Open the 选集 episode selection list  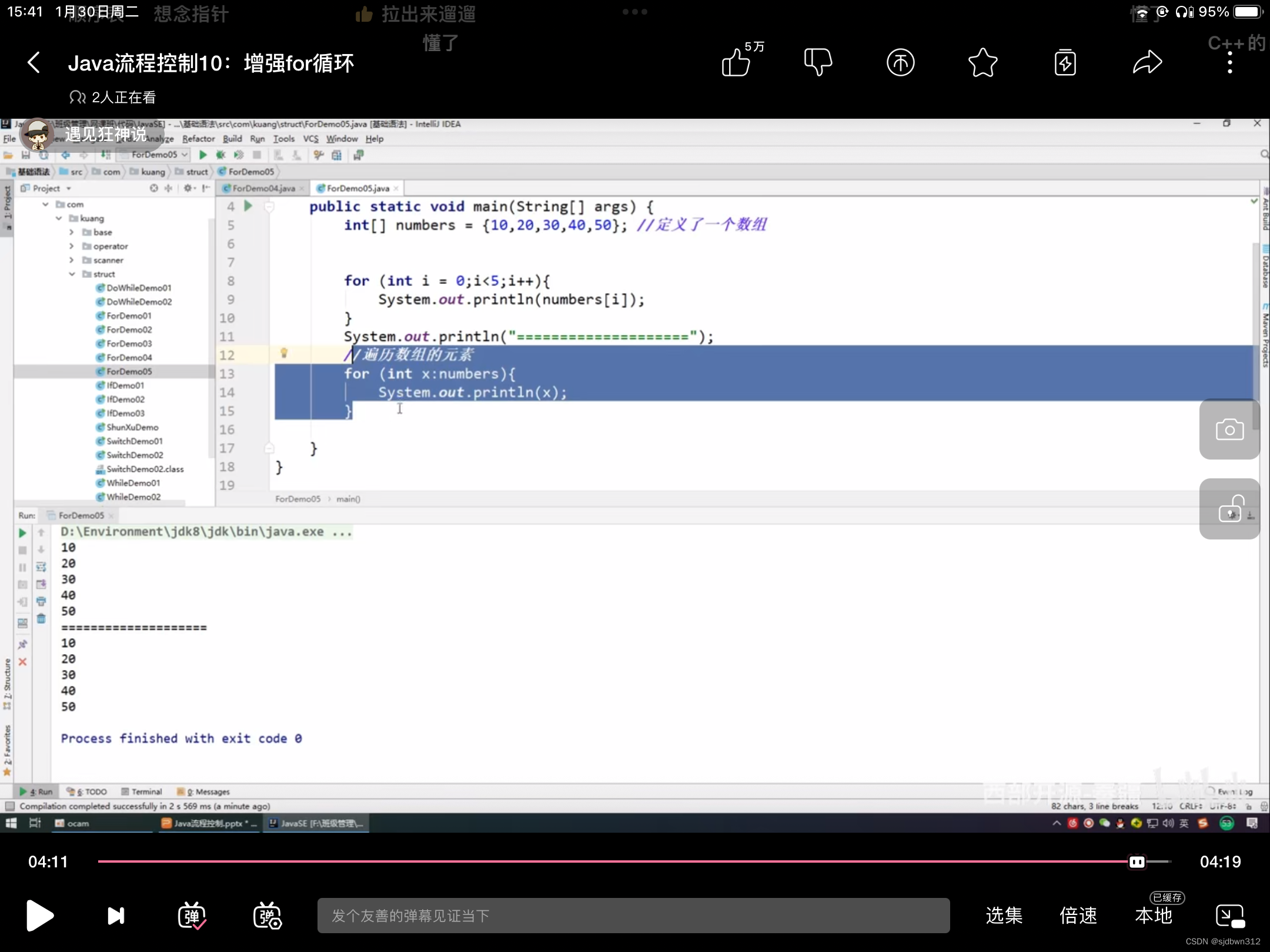coord(1004,915)
